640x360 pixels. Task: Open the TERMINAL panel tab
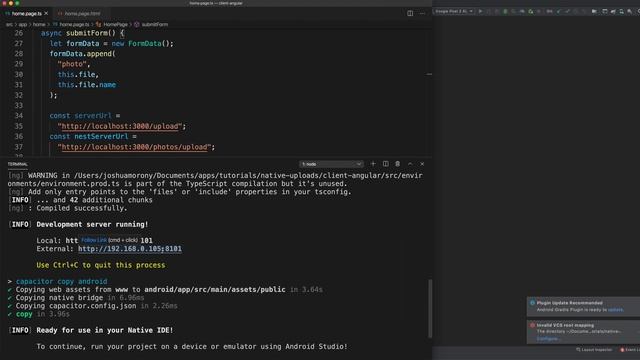point(18,164)
